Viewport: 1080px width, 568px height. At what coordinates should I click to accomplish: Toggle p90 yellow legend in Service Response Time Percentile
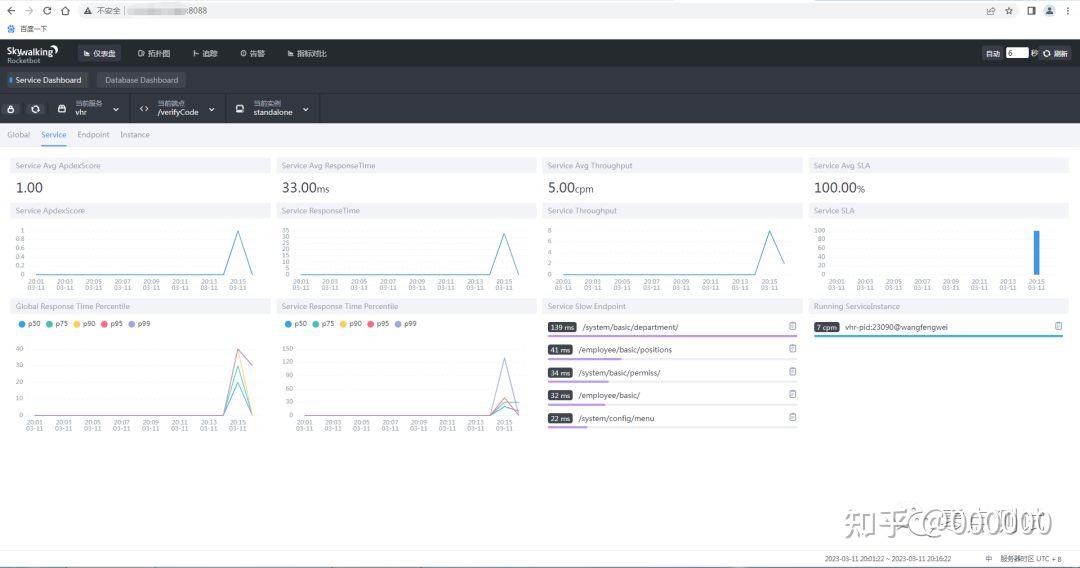pos(351,324)
